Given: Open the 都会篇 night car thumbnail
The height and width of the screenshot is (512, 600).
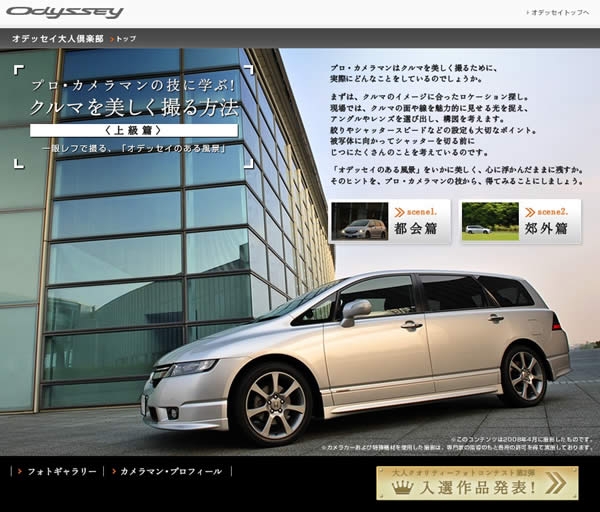Looking at the screenshot, I should tap(360, 221).
